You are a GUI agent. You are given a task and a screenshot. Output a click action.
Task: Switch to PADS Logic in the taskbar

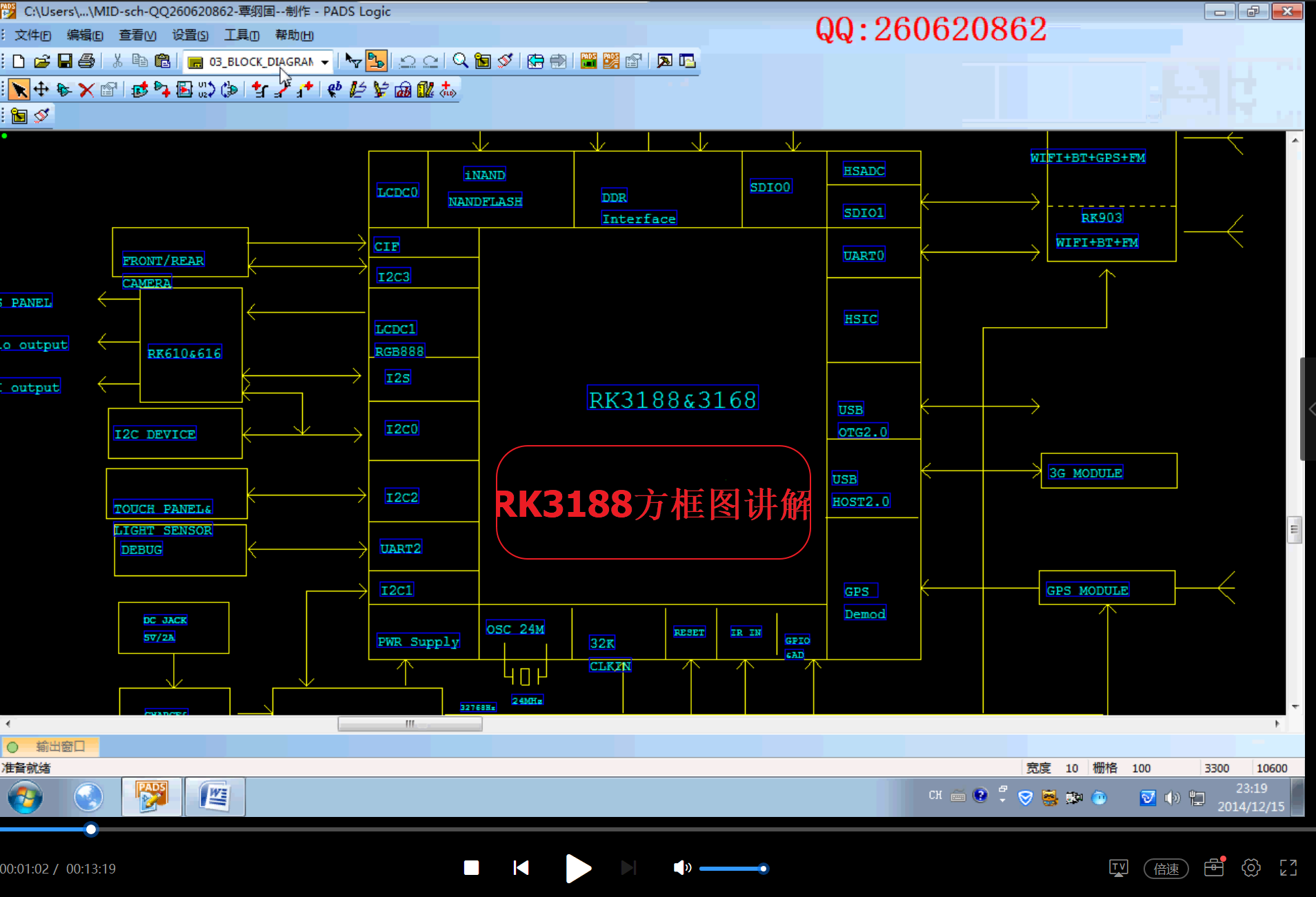point(152,797)
